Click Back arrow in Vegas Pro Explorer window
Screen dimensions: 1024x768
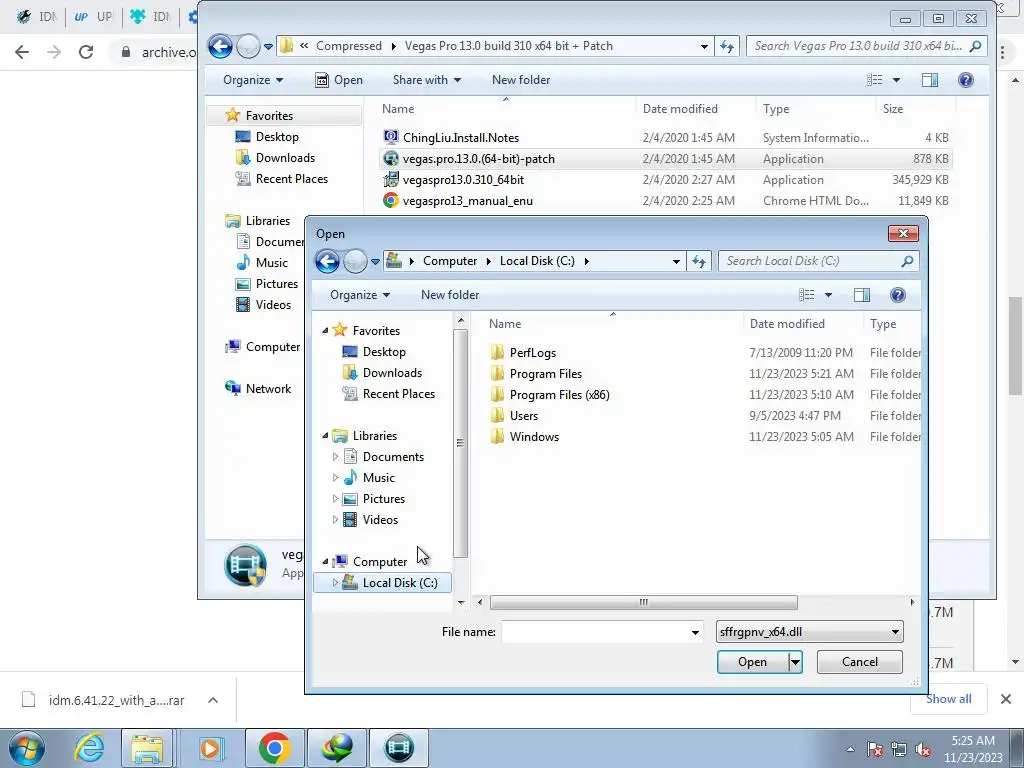pyautogui.click(x=220, y=46)
